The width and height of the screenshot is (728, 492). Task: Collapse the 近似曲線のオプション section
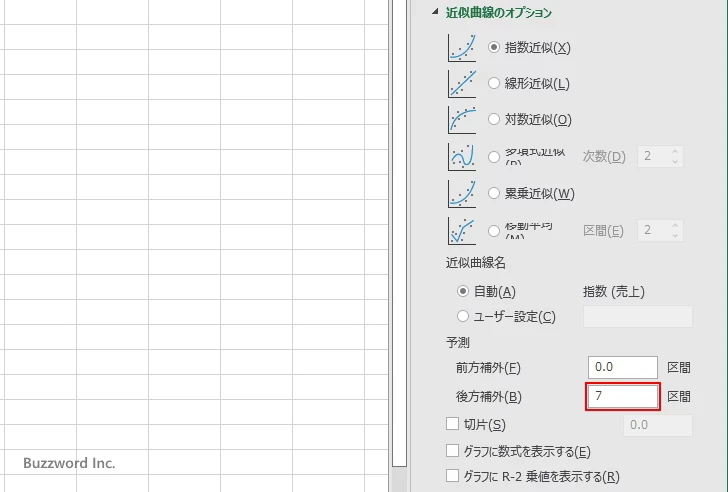(435, 12)
